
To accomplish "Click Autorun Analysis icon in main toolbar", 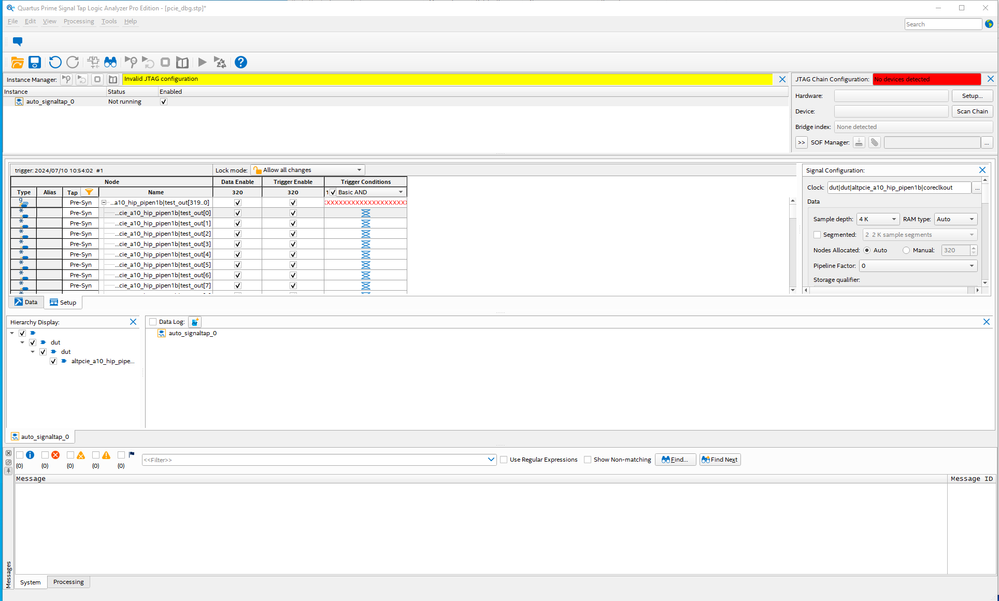I will point(148,62).
